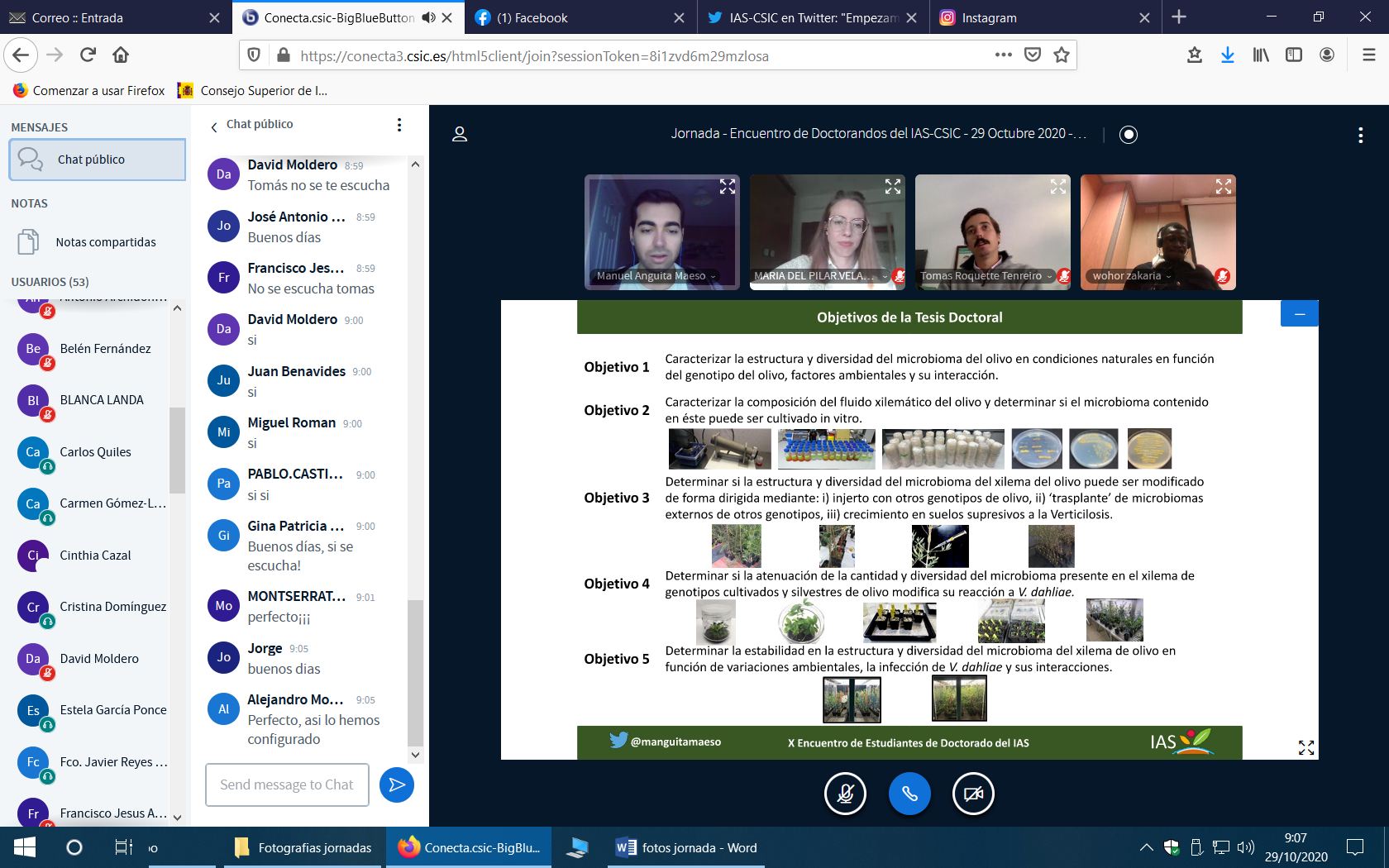Open Tomas Roquette Tenreiro webcam dropdown
This screenshot has width=1389, height=868.
click(986, 276)
